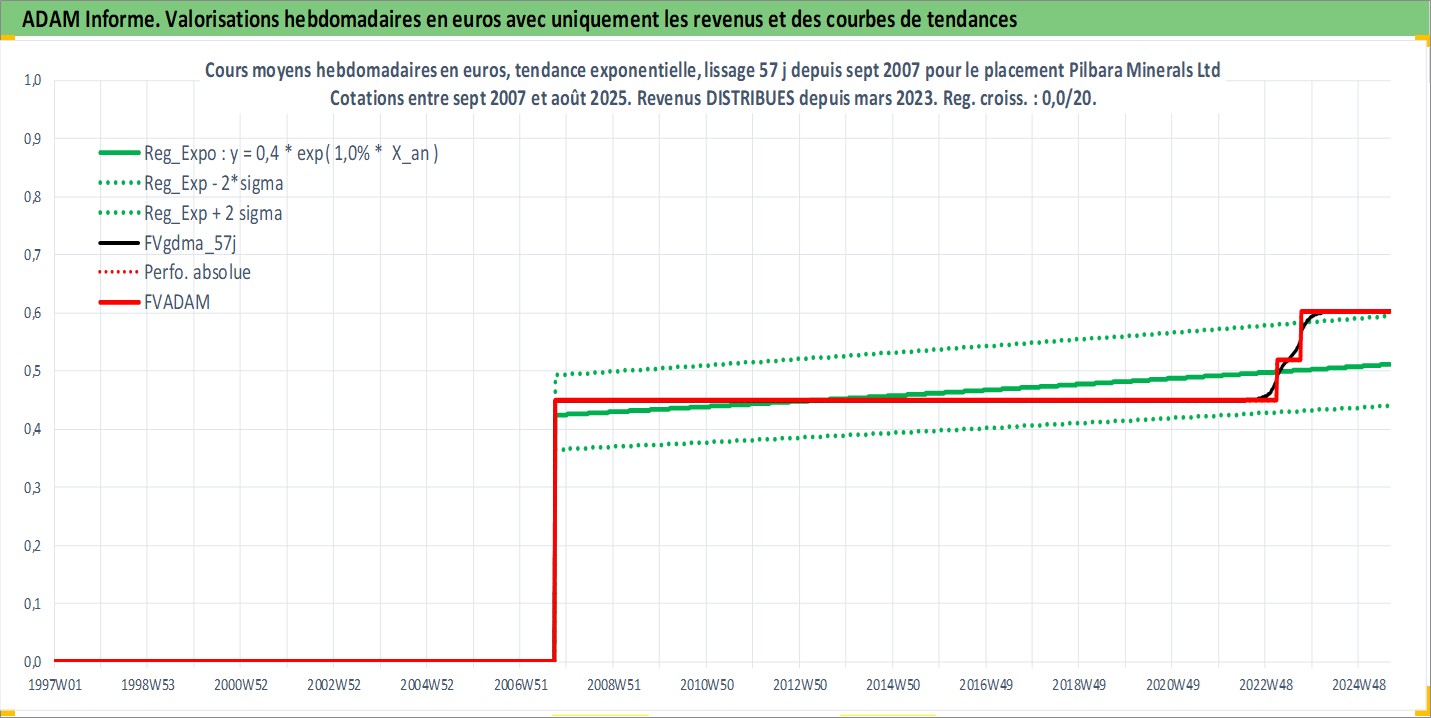Screen dimensions: 1431x718
Task: Click x-axis label "2018W49"
Action: coord(1078,685)
